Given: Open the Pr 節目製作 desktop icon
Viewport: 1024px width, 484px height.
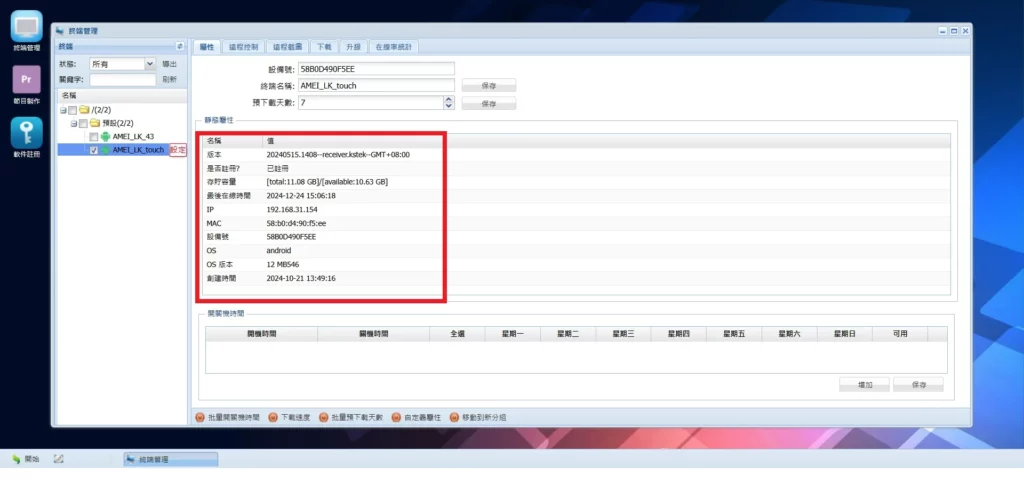Looking at the screenshot, I should click(26, 79).
